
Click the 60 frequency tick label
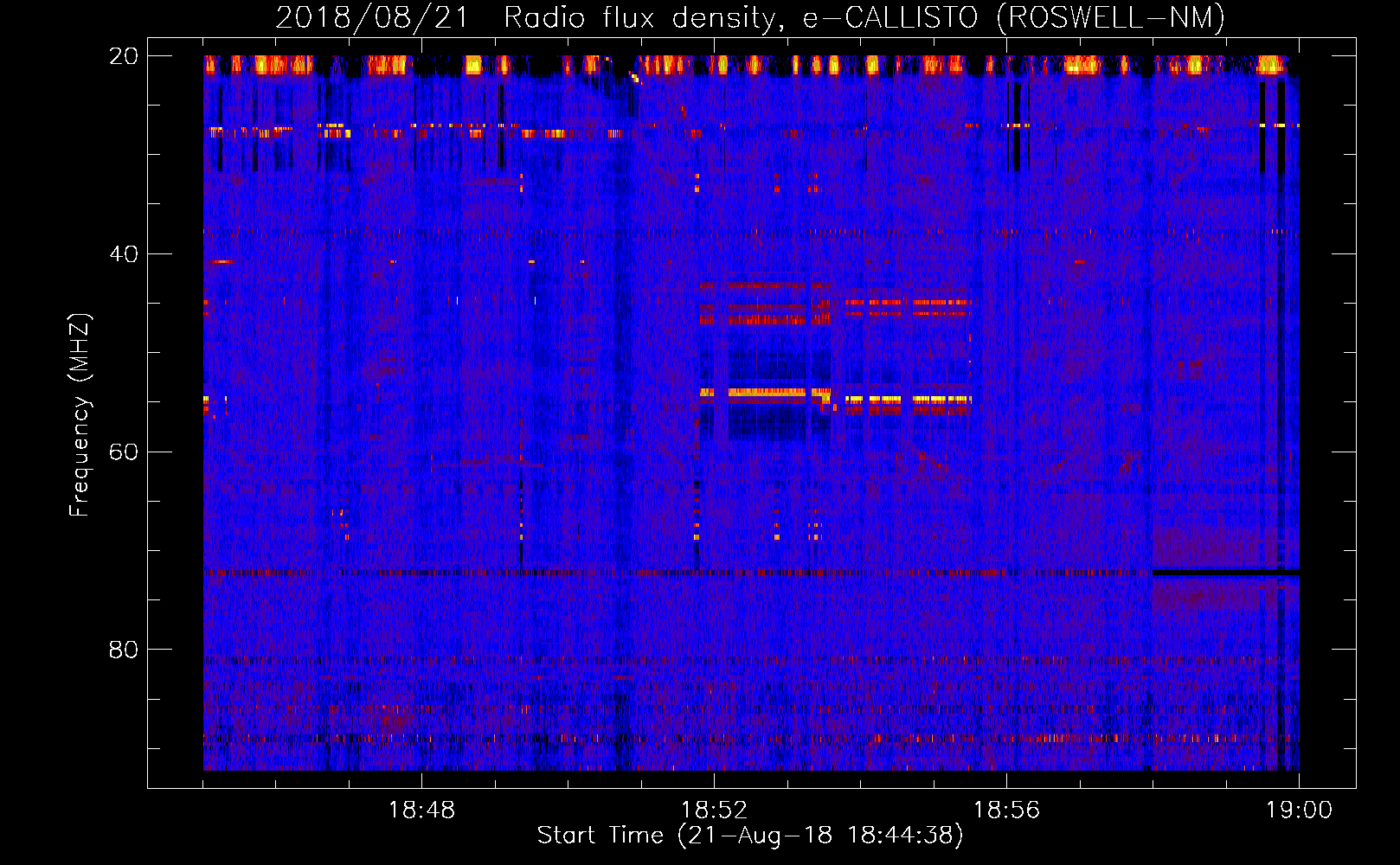pyautogui.click(x=123, y=452)
